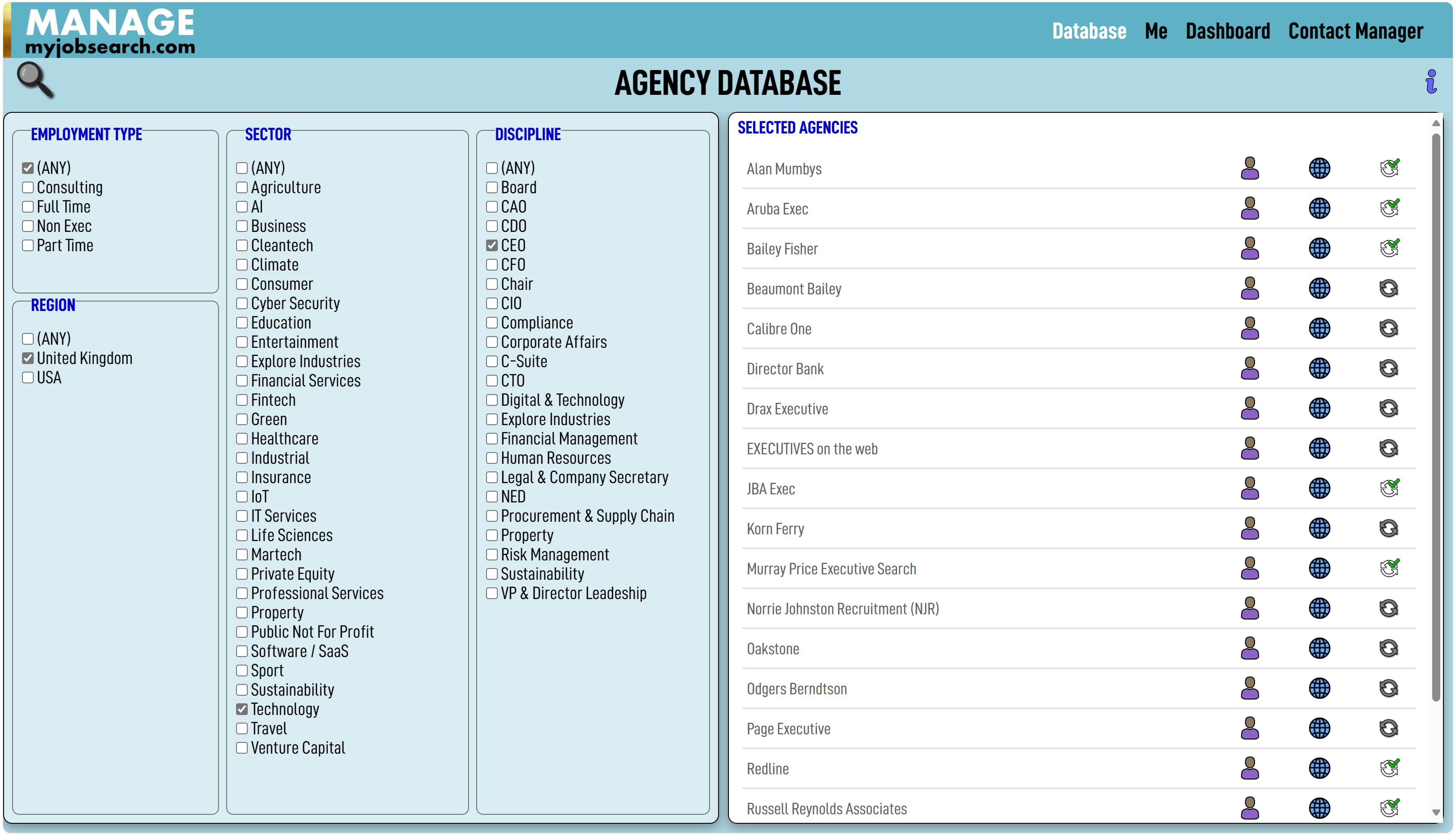Image resolution: width=1456 pixels, height=835 pixels.
Task: Open the contact person icon for Alan Mumbys
Action: point(1250,169)
